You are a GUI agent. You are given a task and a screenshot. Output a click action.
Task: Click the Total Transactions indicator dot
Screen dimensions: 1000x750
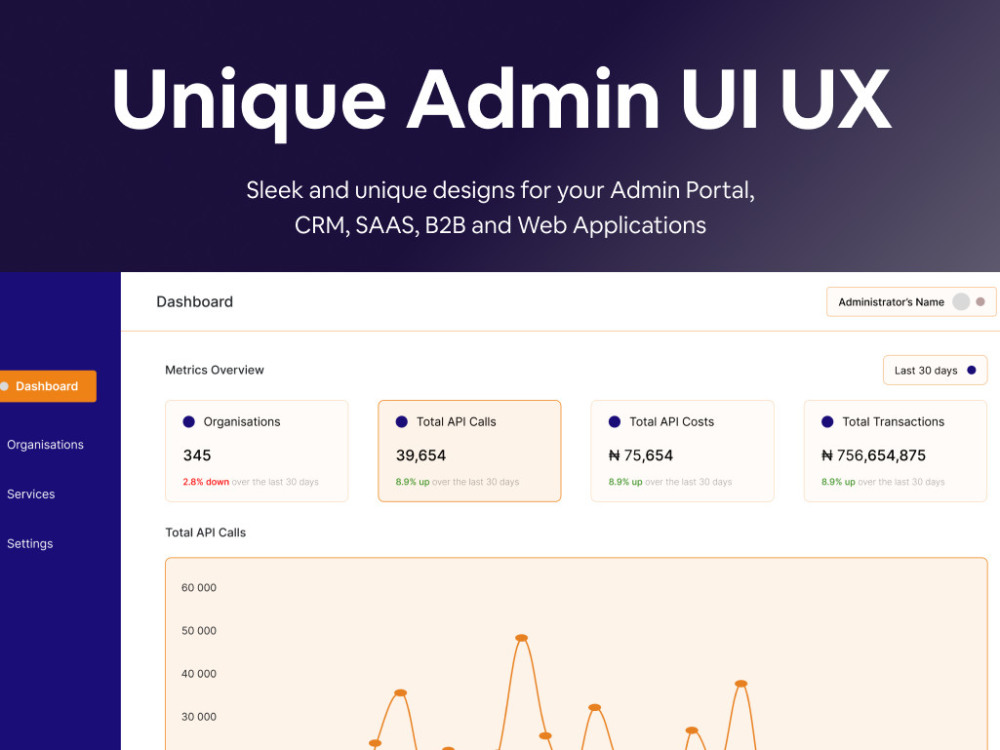828,422
